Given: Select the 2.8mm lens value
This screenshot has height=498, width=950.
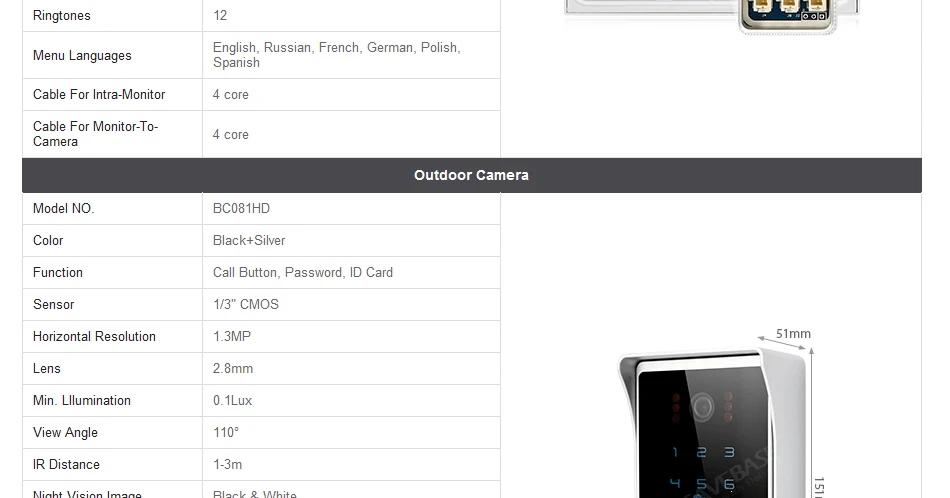Looking at the screenshot, I should pos(233,369).
